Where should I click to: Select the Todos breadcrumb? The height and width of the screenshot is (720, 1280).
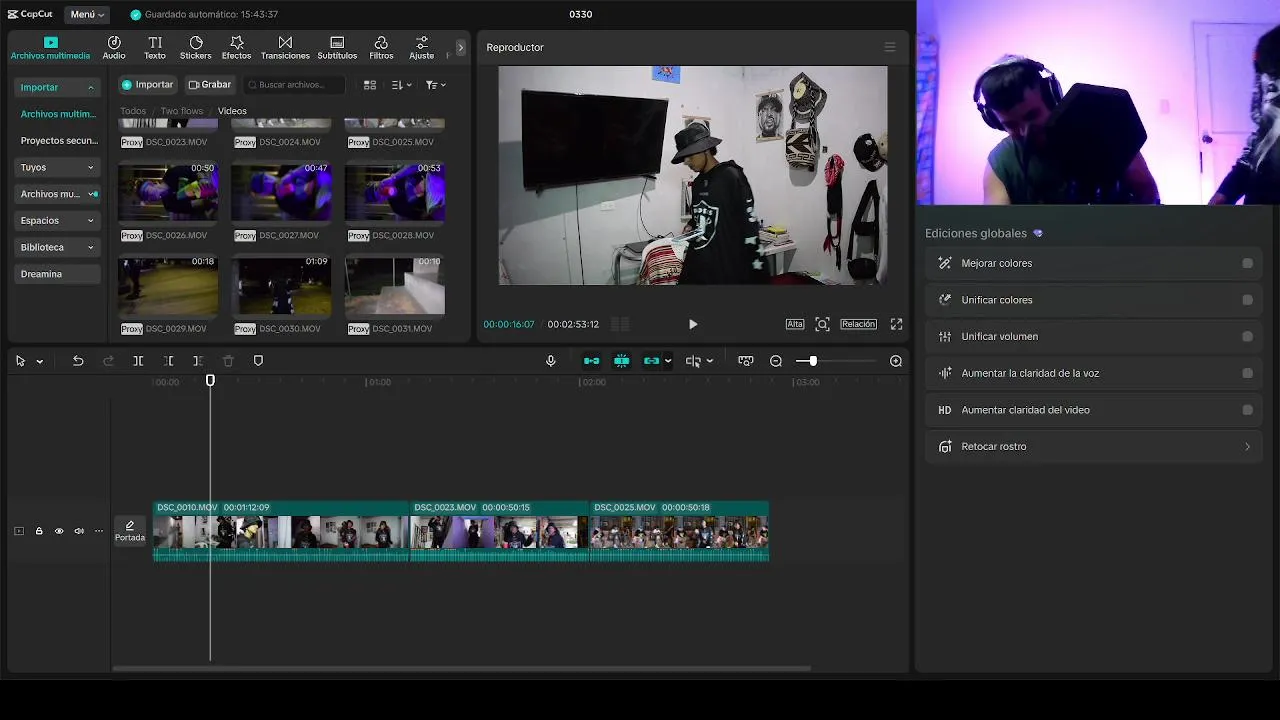pyautogui.click(x=133, y=111)
